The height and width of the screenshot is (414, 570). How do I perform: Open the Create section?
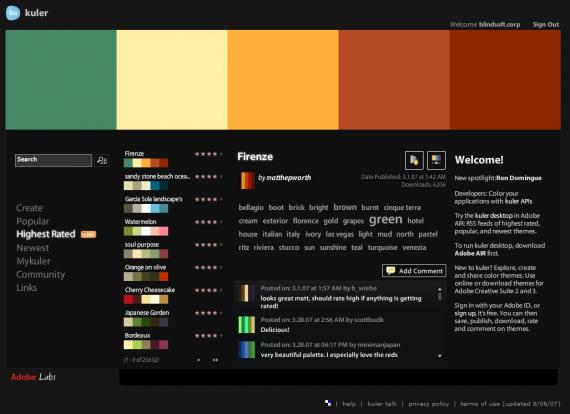point(29,208)
